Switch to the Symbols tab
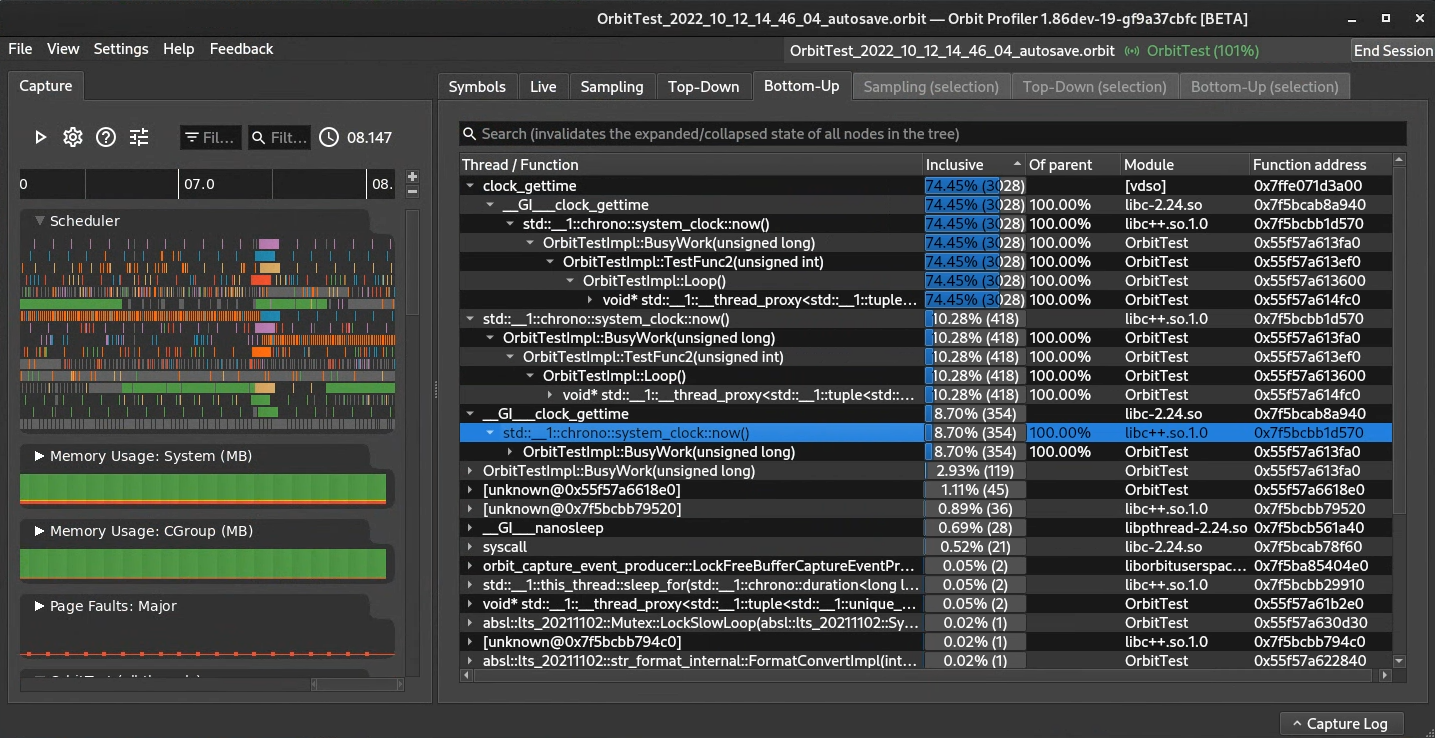The width and height of the screenshot is (1435, 738). tap(477, 87)
